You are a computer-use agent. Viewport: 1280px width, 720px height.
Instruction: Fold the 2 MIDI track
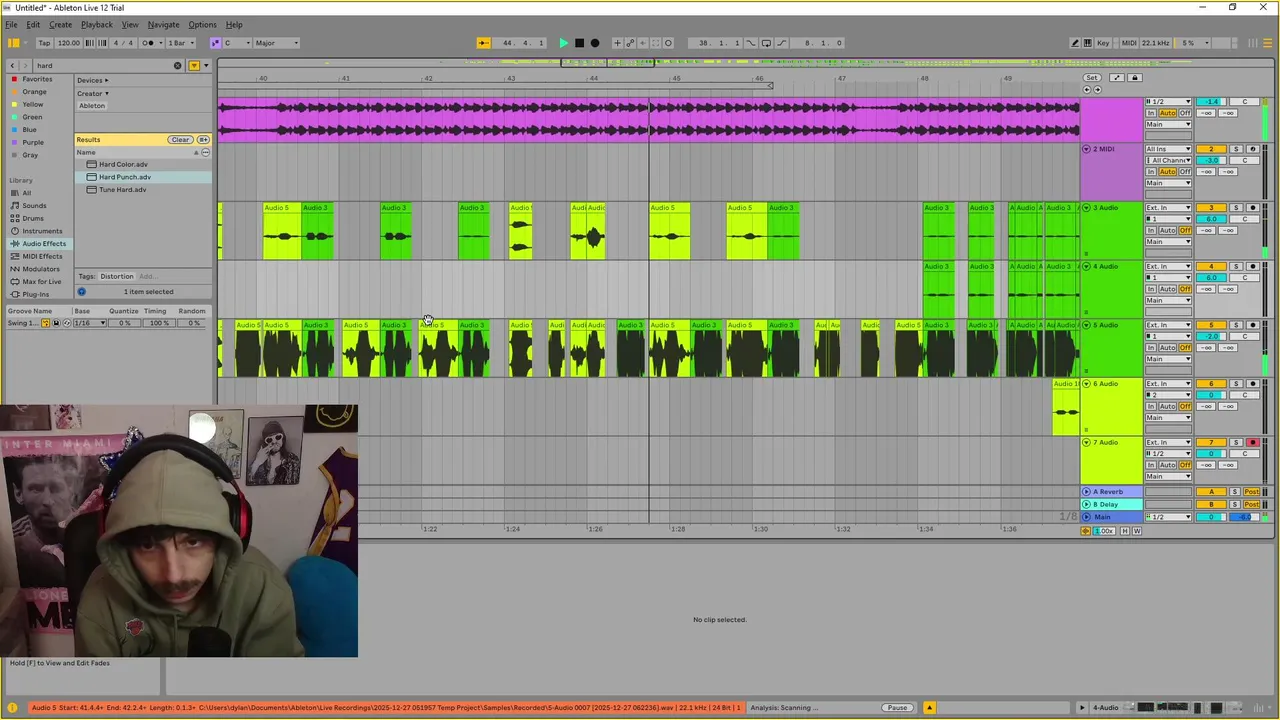pyautogui.click(x=1087, y=149)
